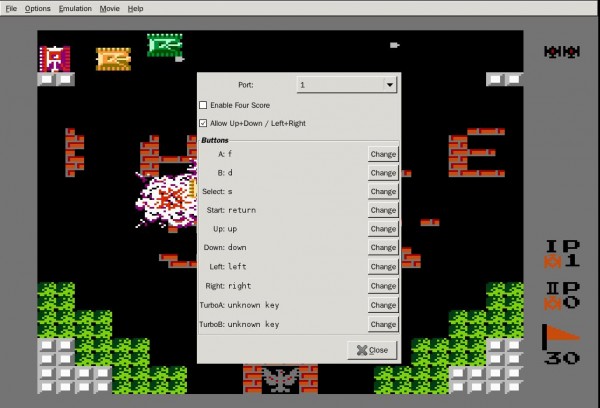Screen dimensions: 600x408
Task: Change the Left key binding
Action: coord(383,267)
